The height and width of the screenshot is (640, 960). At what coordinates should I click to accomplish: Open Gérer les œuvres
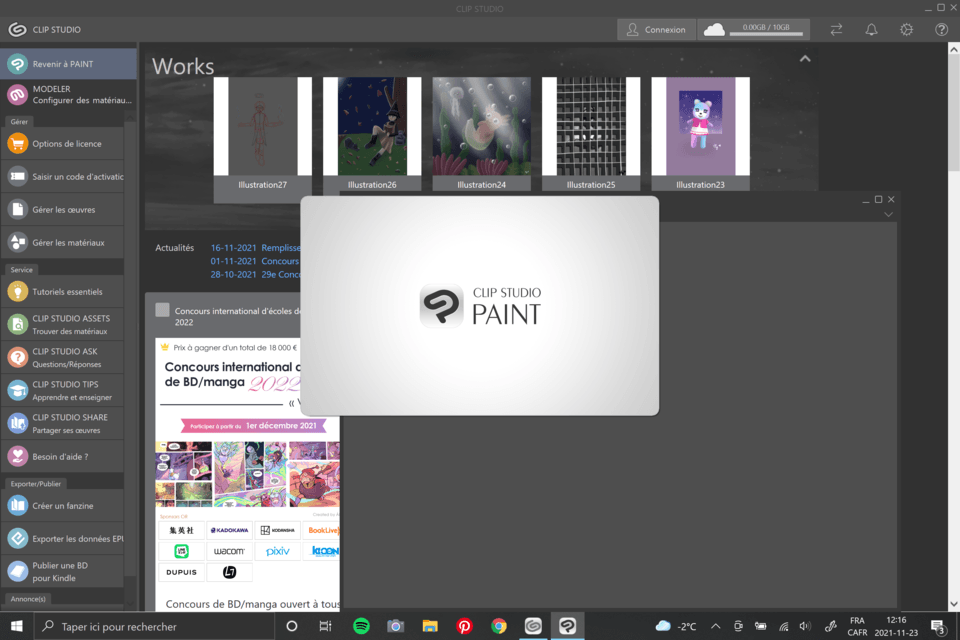(62, 209)
